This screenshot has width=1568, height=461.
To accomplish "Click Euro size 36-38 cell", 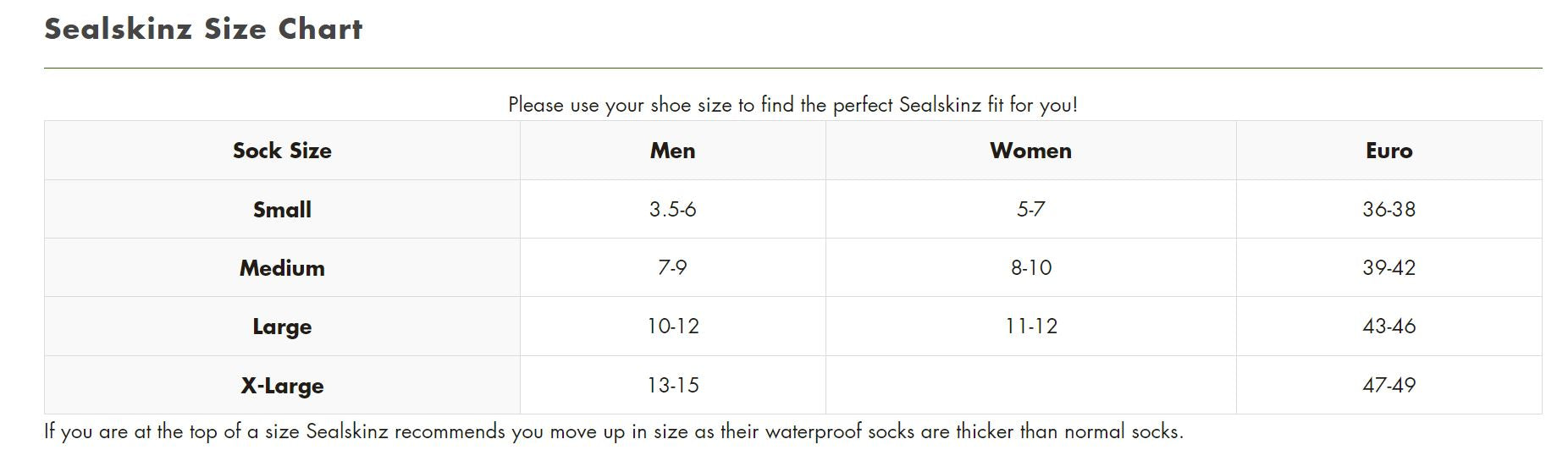I will pos(1389,210).
